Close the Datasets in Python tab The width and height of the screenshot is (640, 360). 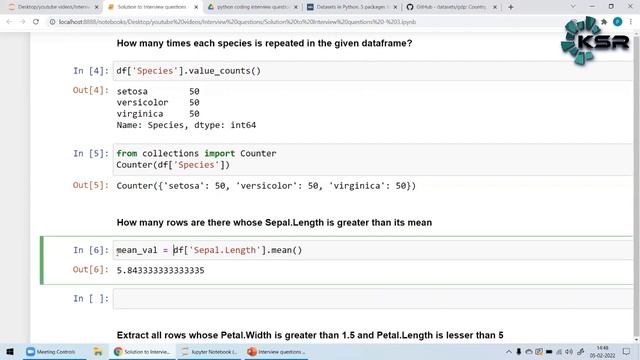pyautogui.click(x=396, y=7)
